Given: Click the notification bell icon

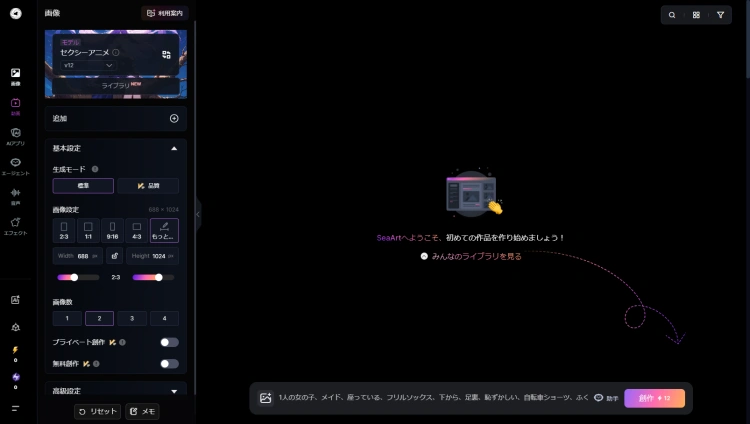Looking at the screenshot, I should (x=15, y=327).
